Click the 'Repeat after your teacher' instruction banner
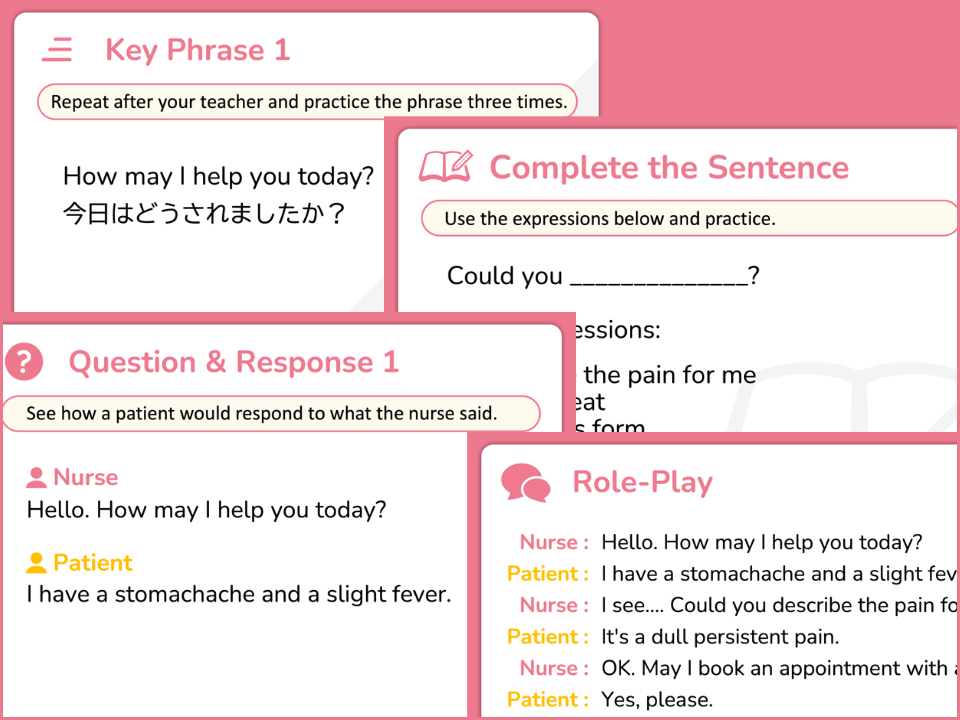960x720 pixels. (x=308, y=102)
